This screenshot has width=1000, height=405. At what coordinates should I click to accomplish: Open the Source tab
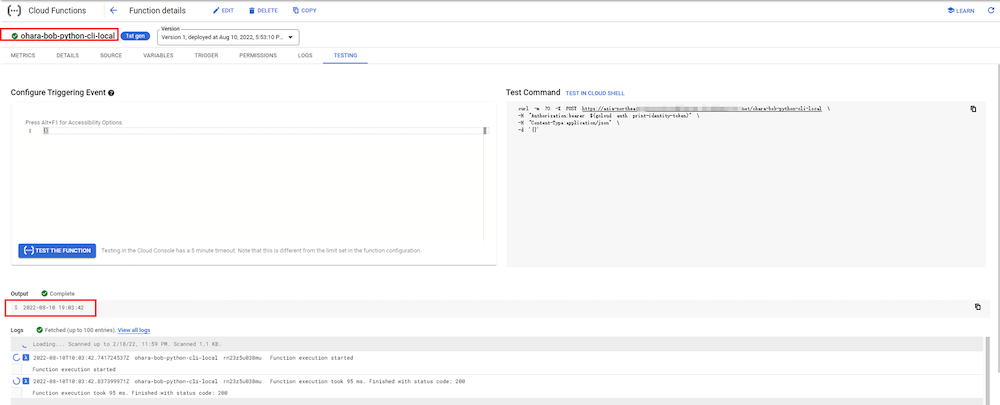111,55
